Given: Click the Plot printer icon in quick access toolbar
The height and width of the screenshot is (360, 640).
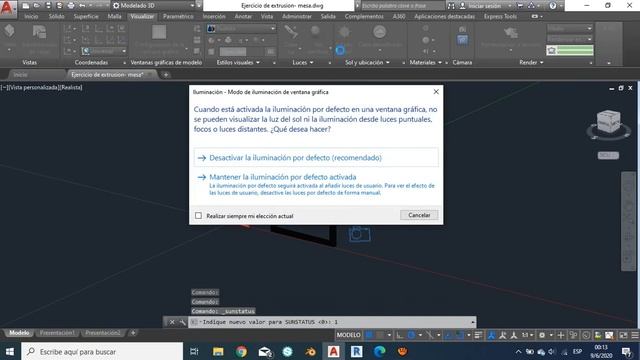Looking at the screenshot, I should coord(71,6).
